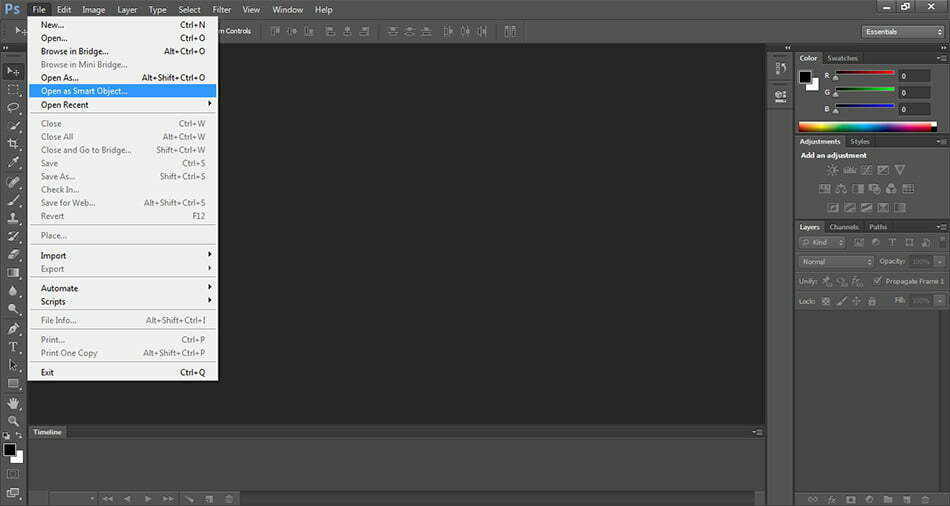Select the Clone Stamp tool
950x506 pixels.
(x=13, y=218)
